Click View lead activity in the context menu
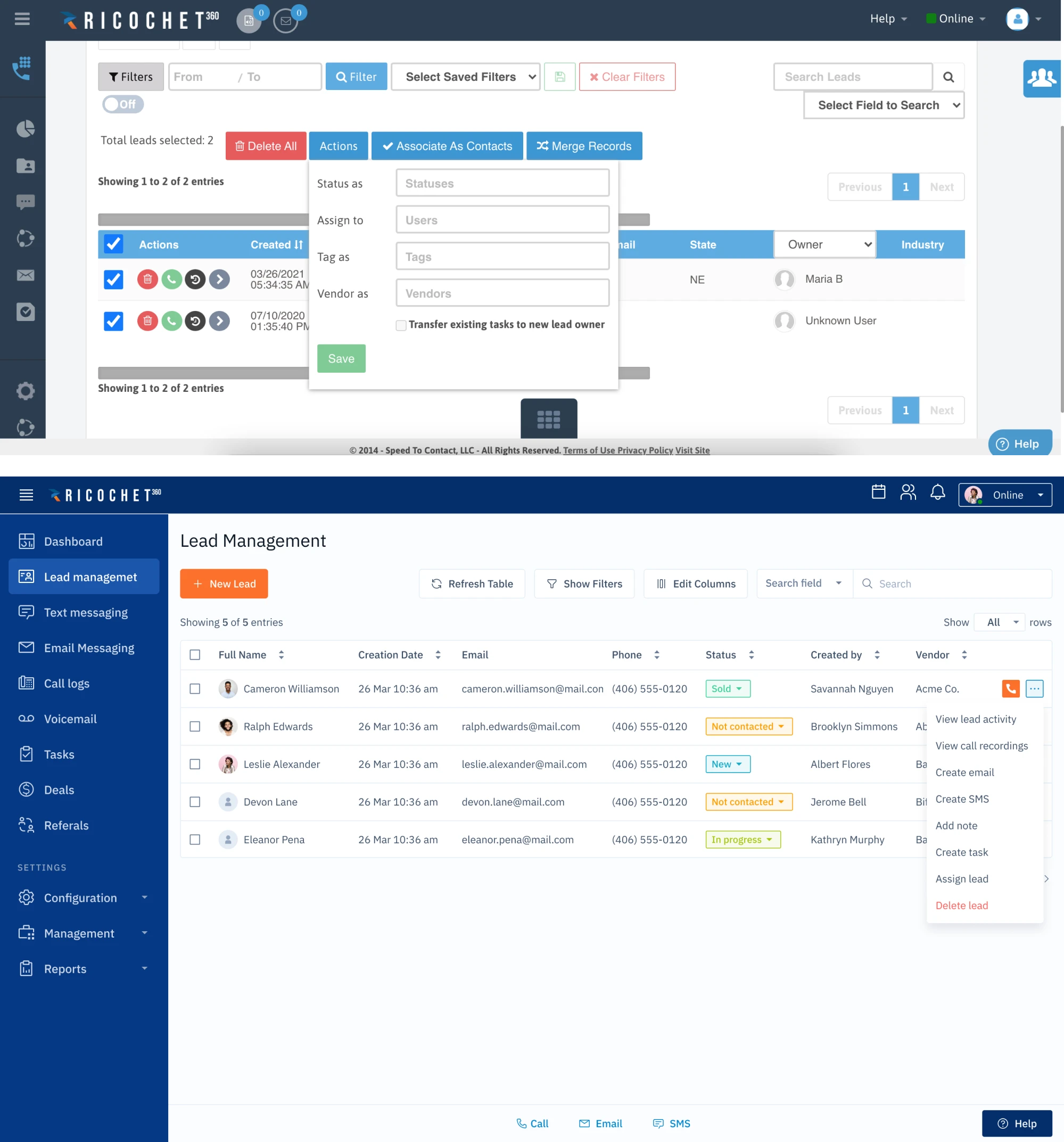The width and height of the screenshot is (1064, 1142). click(x=977, y=719)
